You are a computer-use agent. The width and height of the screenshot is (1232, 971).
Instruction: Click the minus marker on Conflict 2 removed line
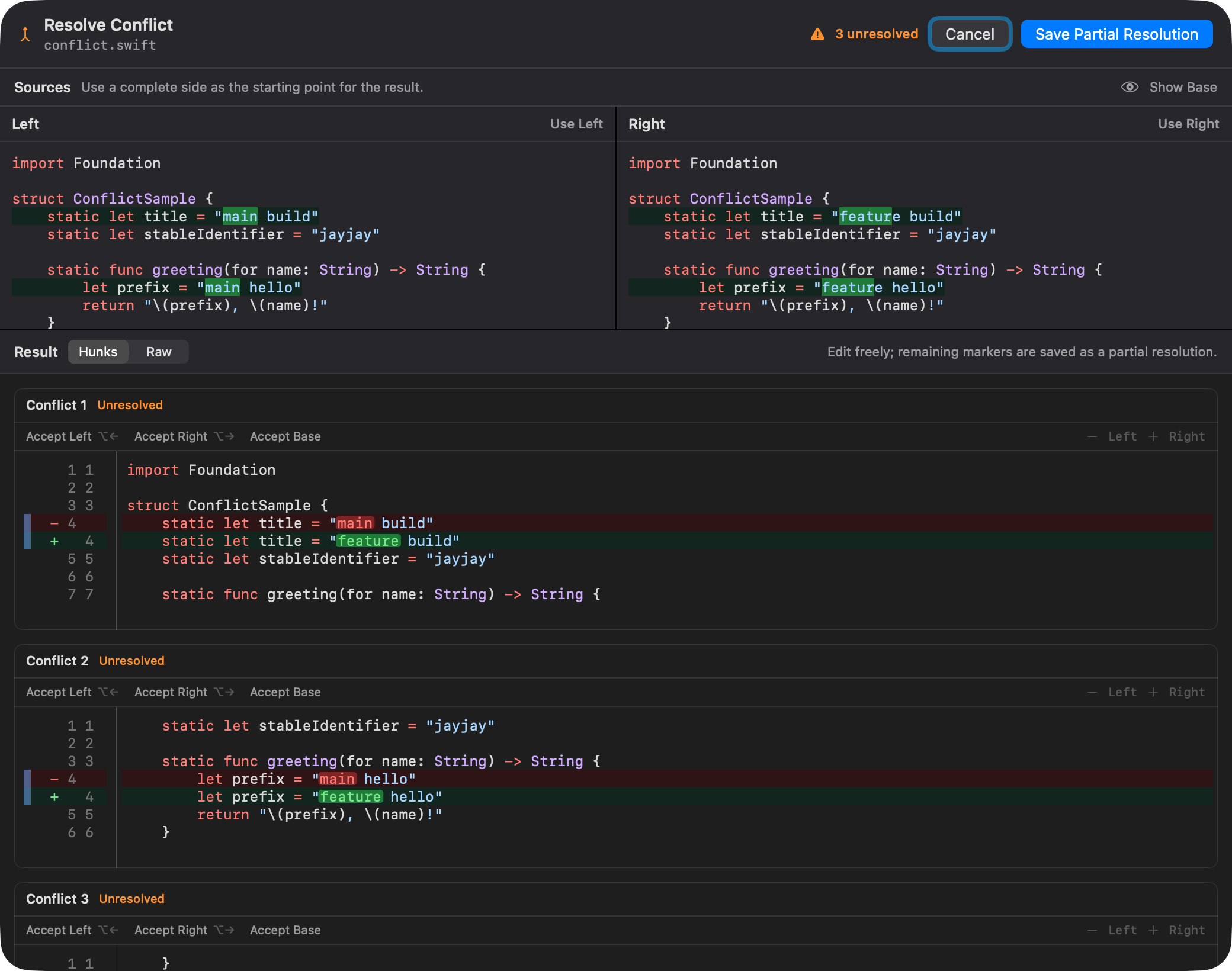[x=54, y=779]
